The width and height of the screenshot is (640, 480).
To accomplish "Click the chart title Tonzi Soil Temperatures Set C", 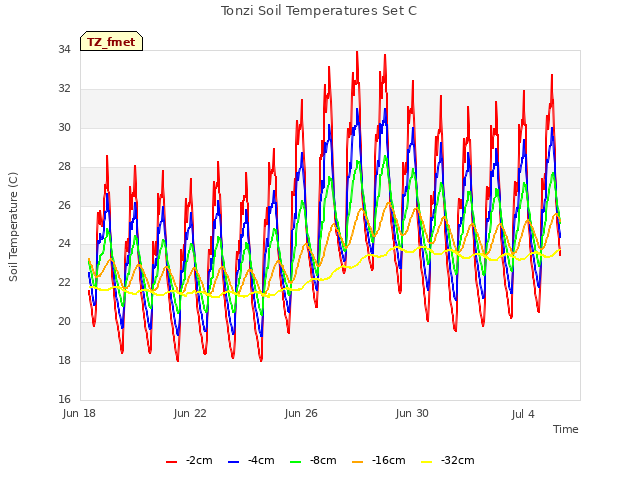I will tap(319, 11).
